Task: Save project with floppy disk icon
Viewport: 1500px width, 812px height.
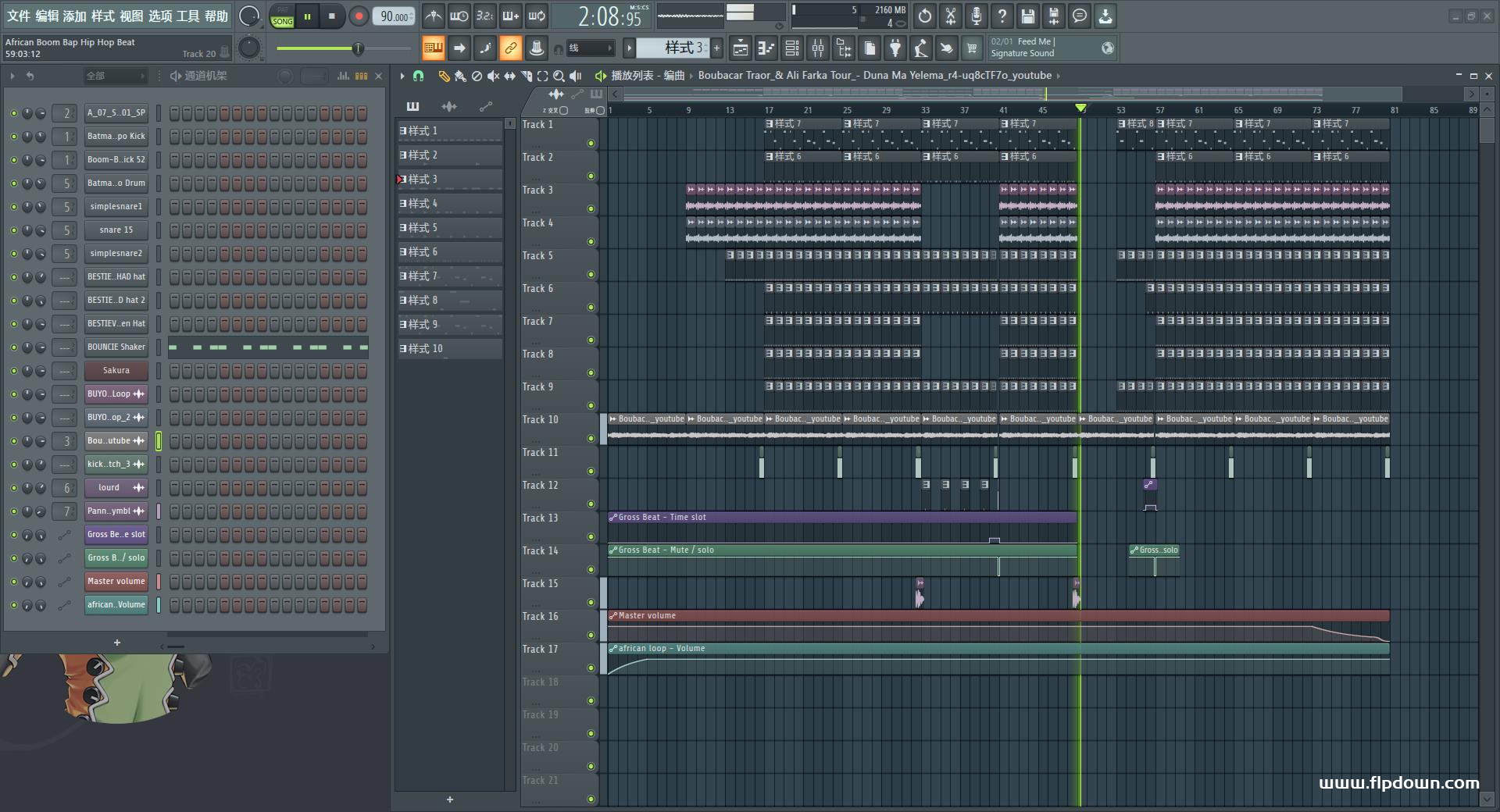Action: pyautogui.click(x=1028, y=16)
